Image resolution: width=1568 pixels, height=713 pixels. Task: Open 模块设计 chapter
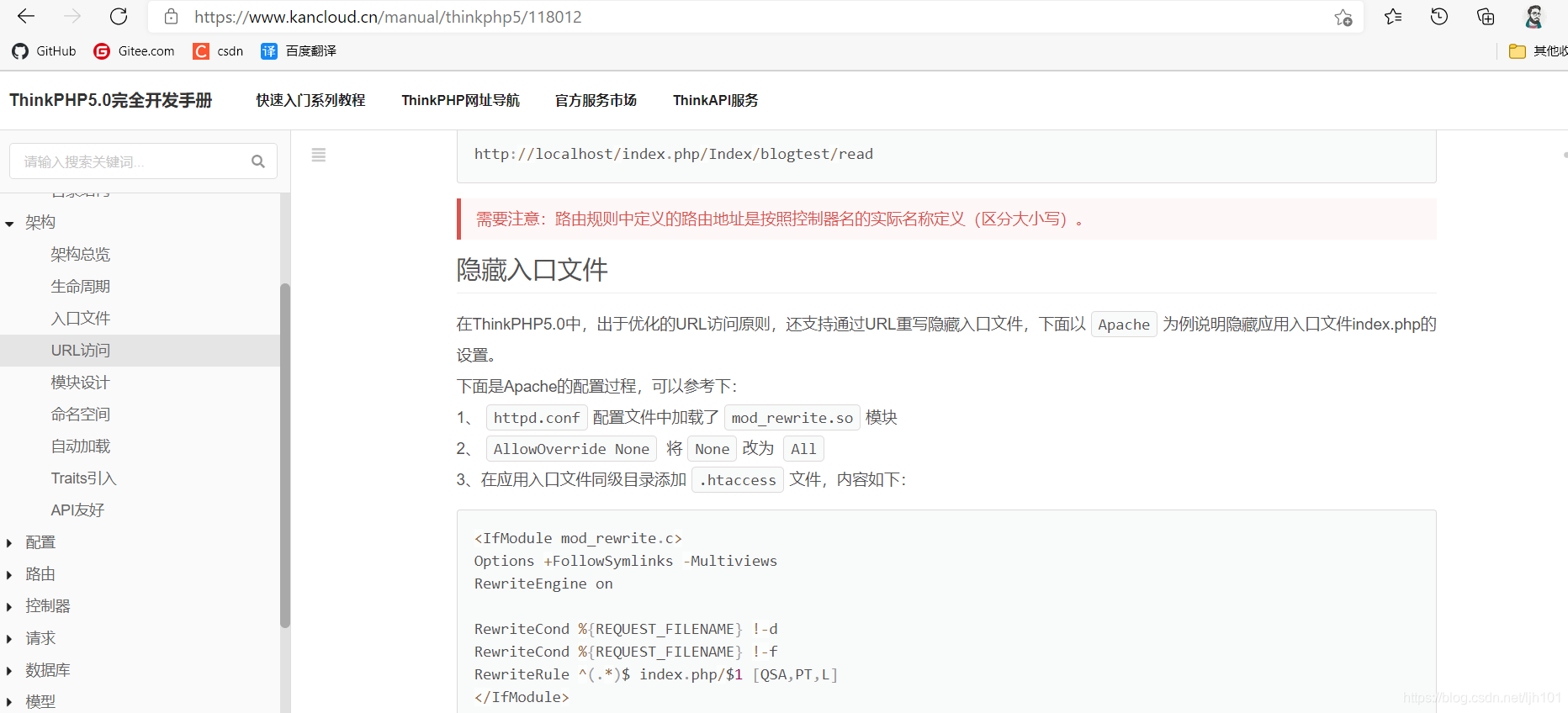[x=81, y=383]
